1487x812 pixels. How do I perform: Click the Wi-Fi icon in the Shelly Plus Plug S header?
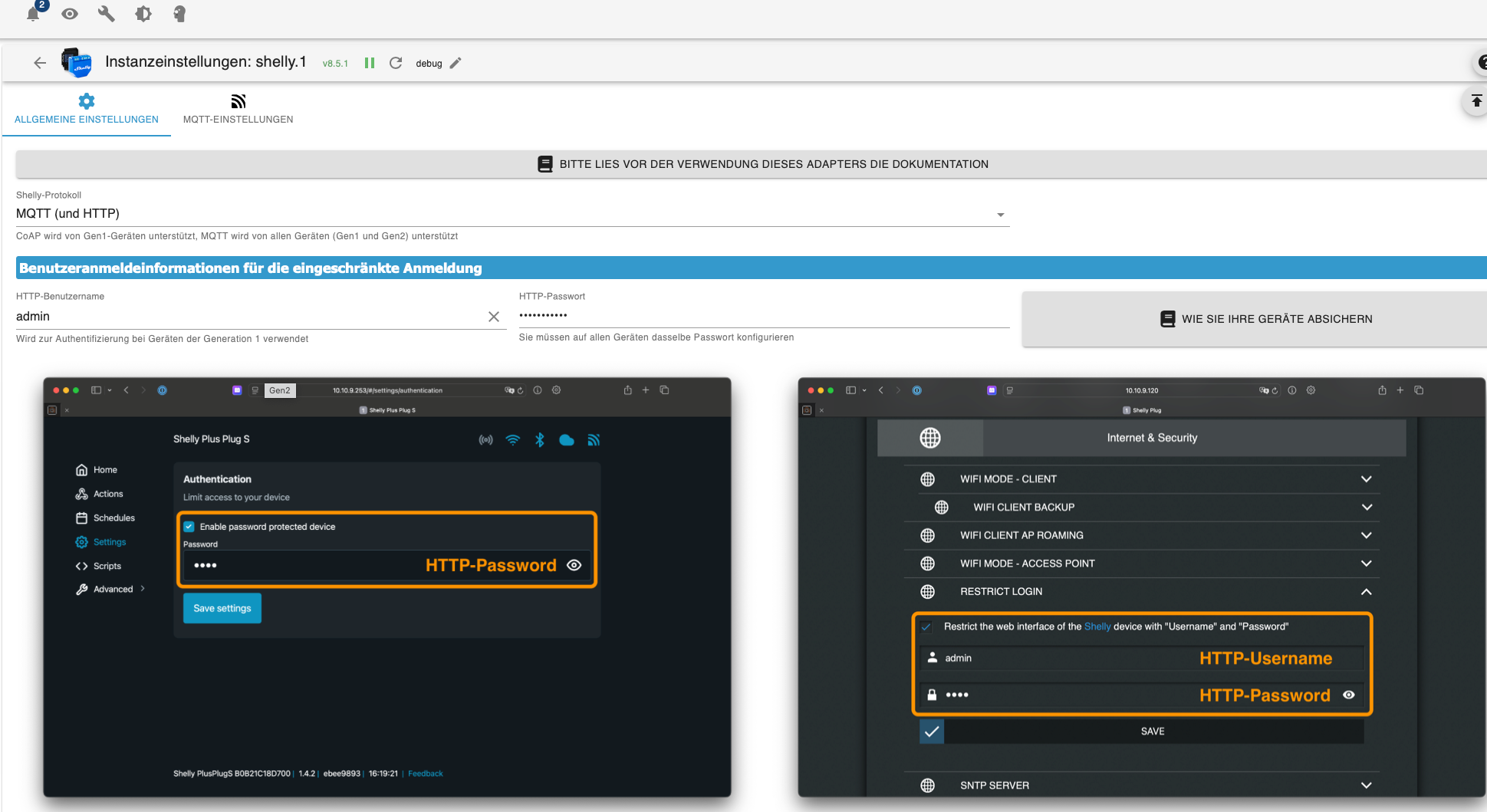click(x=513, y=440)
